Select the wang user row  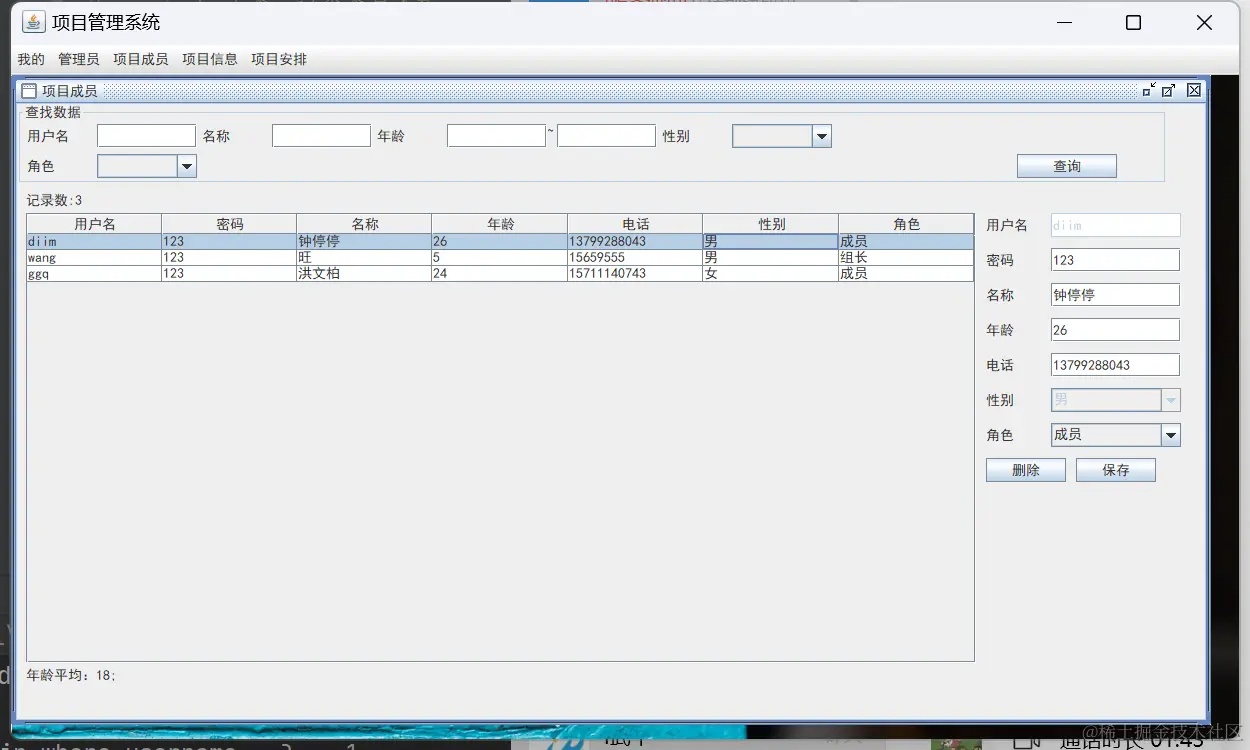(500, 258)
